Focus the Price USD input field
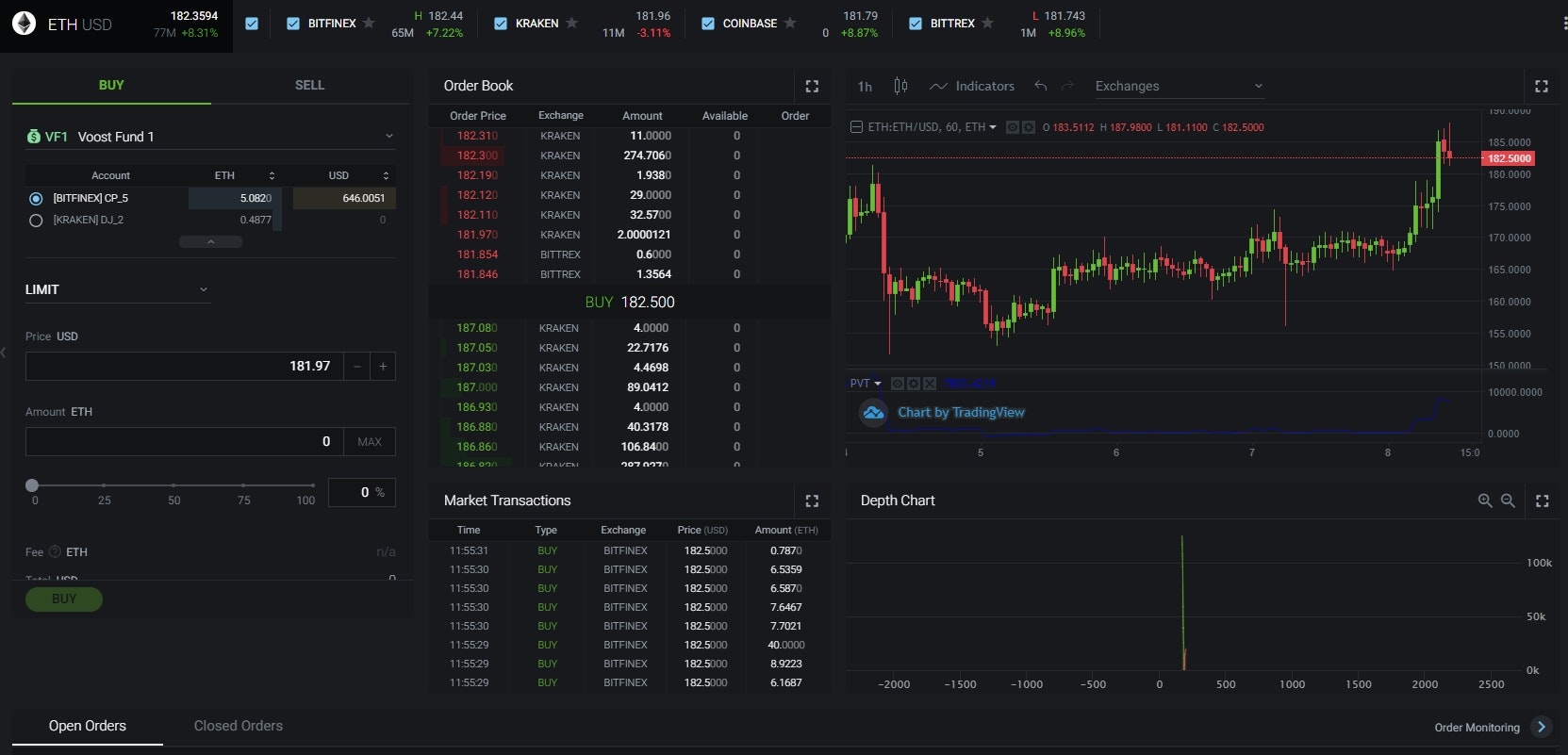 (184, 366)
